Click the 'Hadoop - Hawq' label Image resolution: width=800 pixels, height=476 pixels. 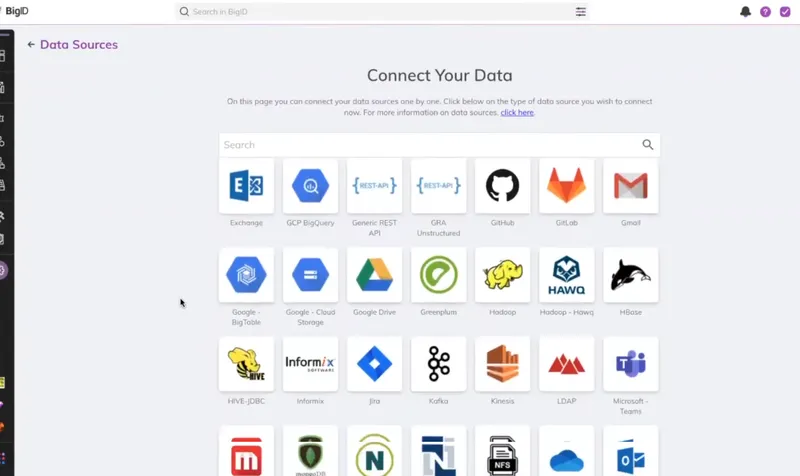pyautogui.click(x=567, y=312)
